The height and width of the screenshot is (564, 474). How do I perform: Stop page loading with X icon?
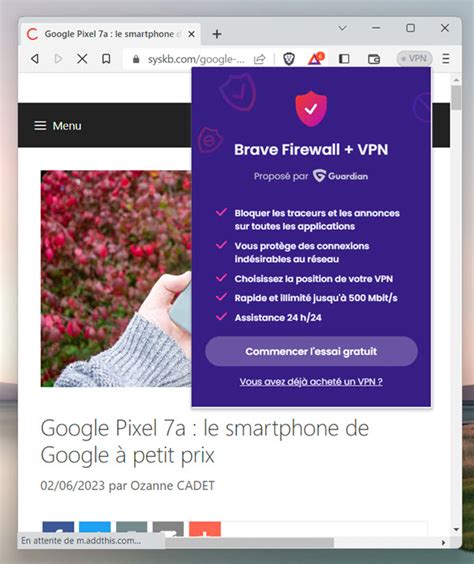pyautogui.click(x=82, y=59)
